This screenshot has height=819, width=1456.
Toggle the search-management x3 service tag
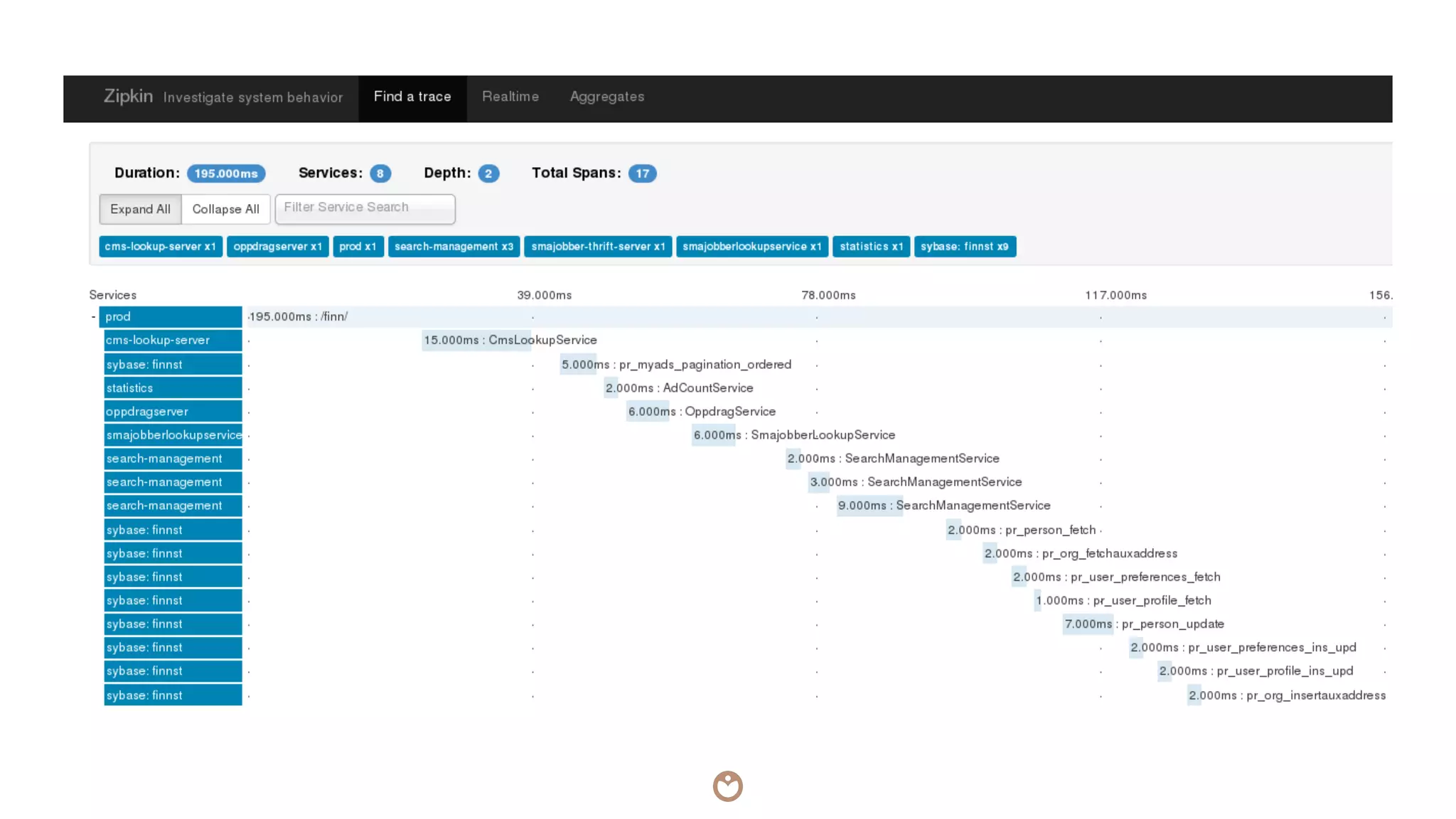(x=454, y=247)
